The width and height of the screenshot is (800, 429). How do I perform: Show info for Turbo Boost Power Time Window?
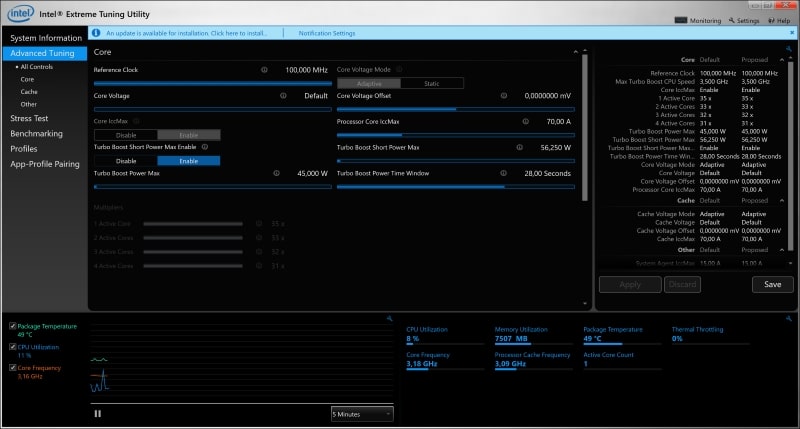point(504,173)
